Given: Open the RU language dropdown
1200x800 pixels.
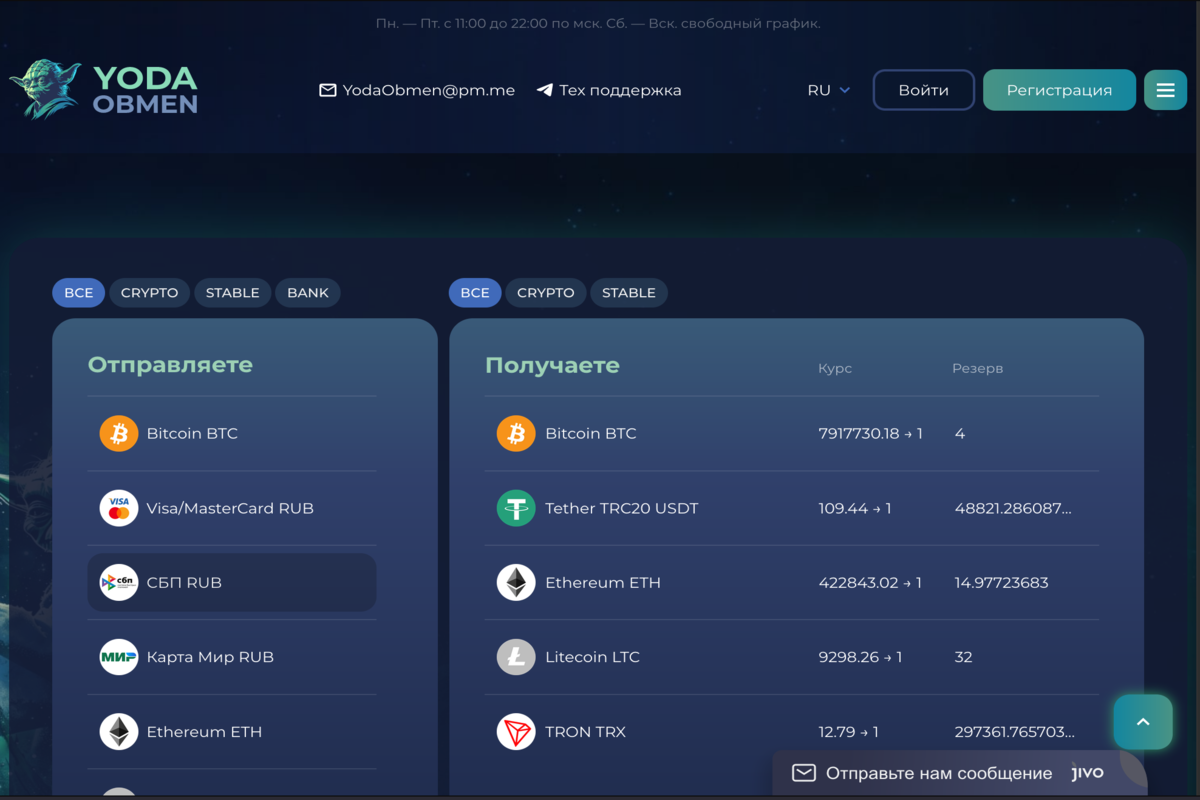Looking at the screenshot, I should (828, 90).
